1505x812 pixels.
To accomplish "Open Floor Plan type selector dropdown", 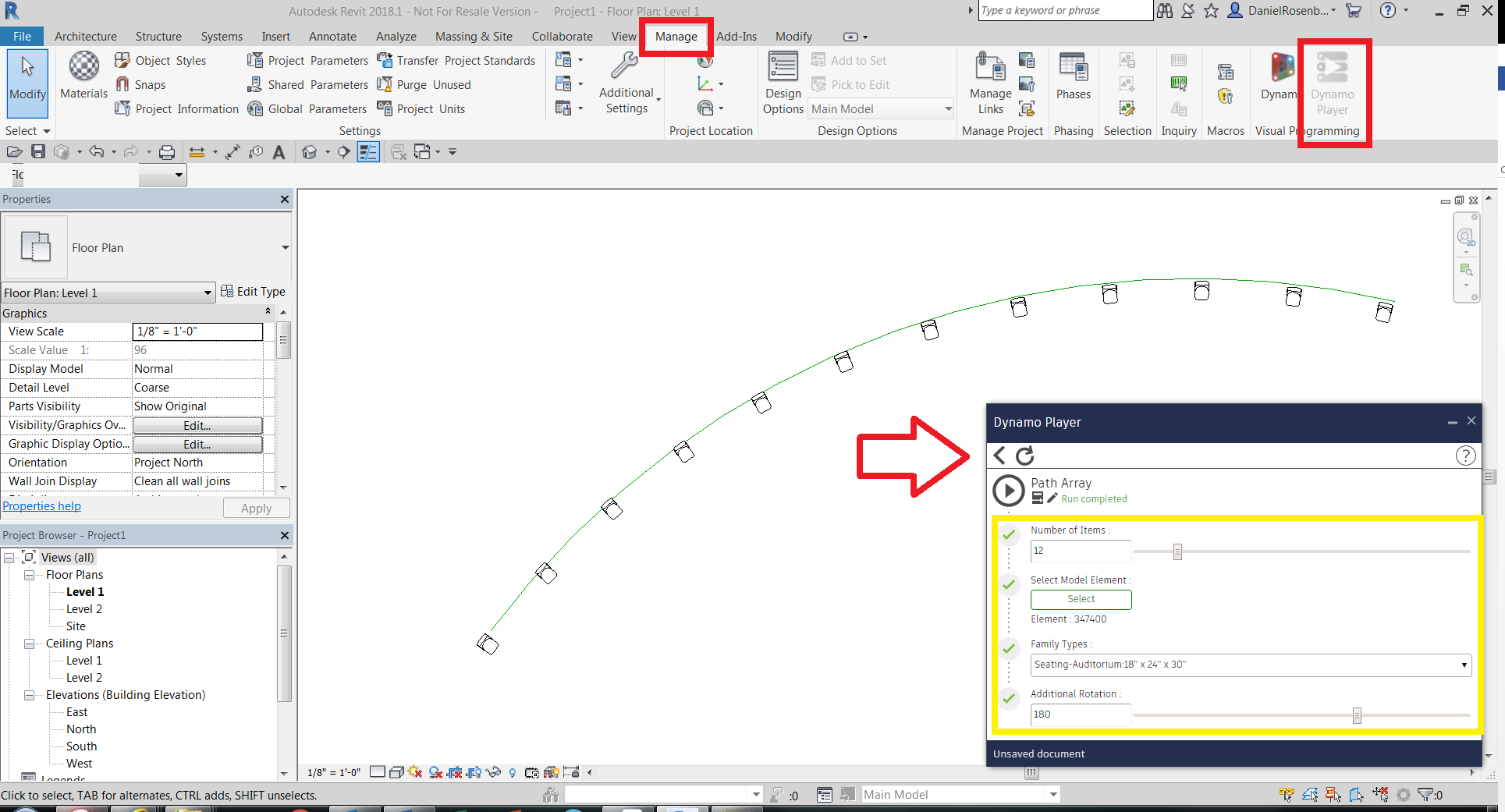I will click(285, 248).
